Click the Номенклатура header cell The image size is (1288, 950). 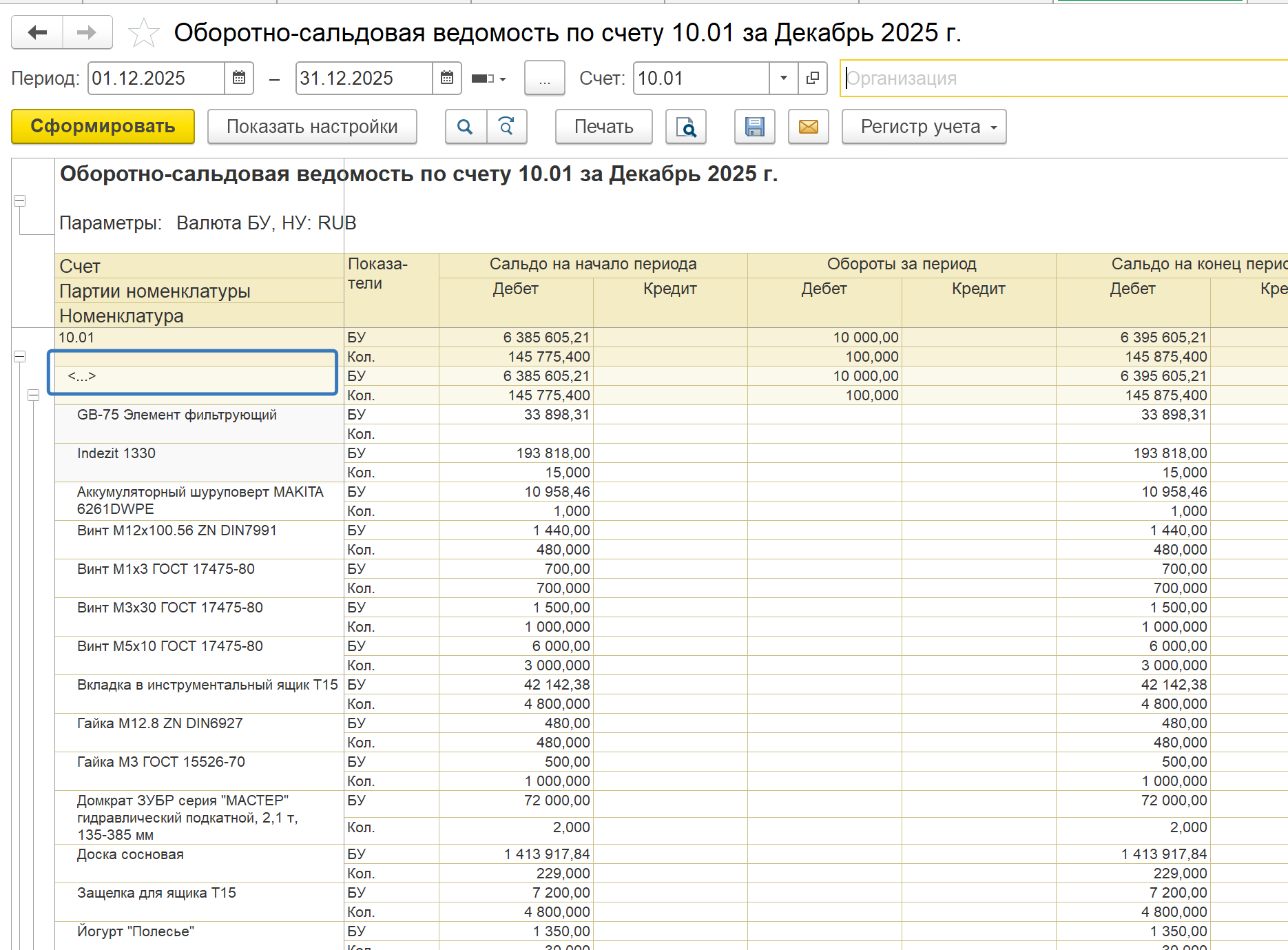[x=199, y=316]
